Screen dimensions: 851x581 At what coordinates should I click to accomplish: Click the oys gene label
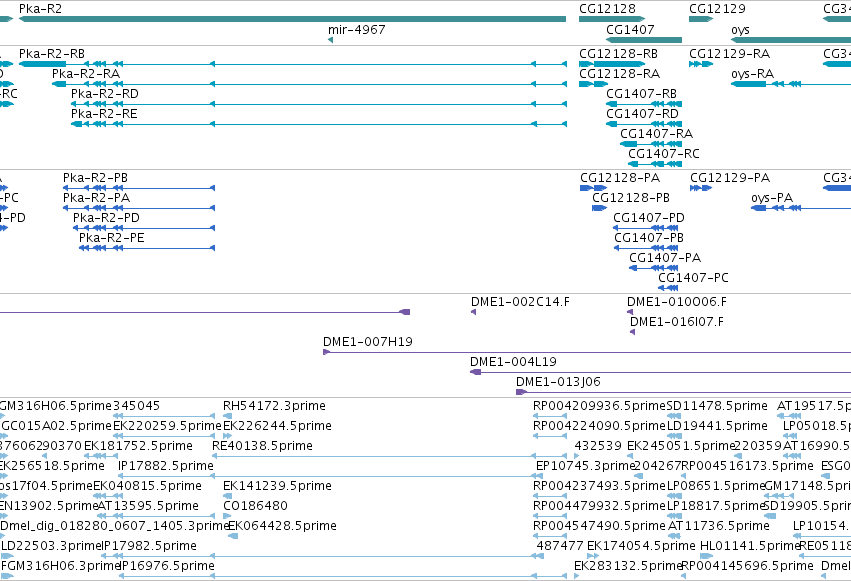tap(740, 29)
